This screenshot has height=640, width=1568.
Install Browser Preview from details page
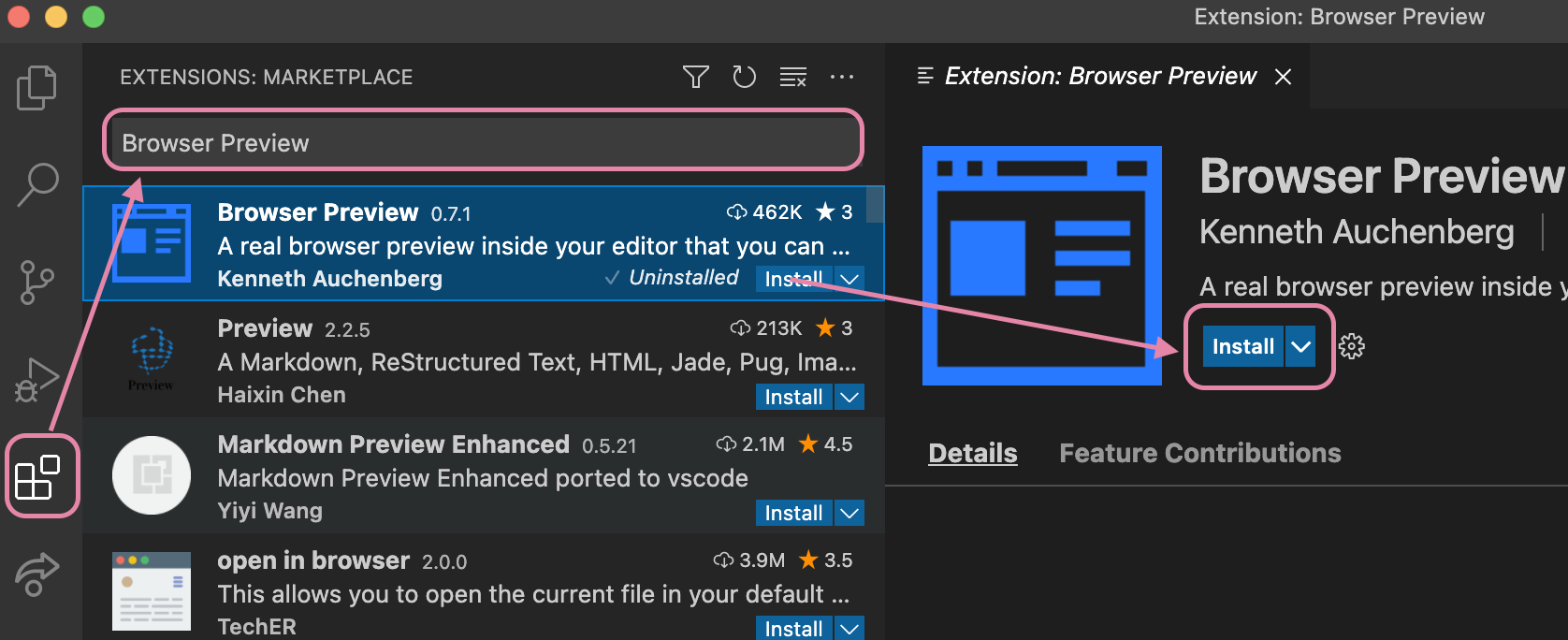[1242, 346]
